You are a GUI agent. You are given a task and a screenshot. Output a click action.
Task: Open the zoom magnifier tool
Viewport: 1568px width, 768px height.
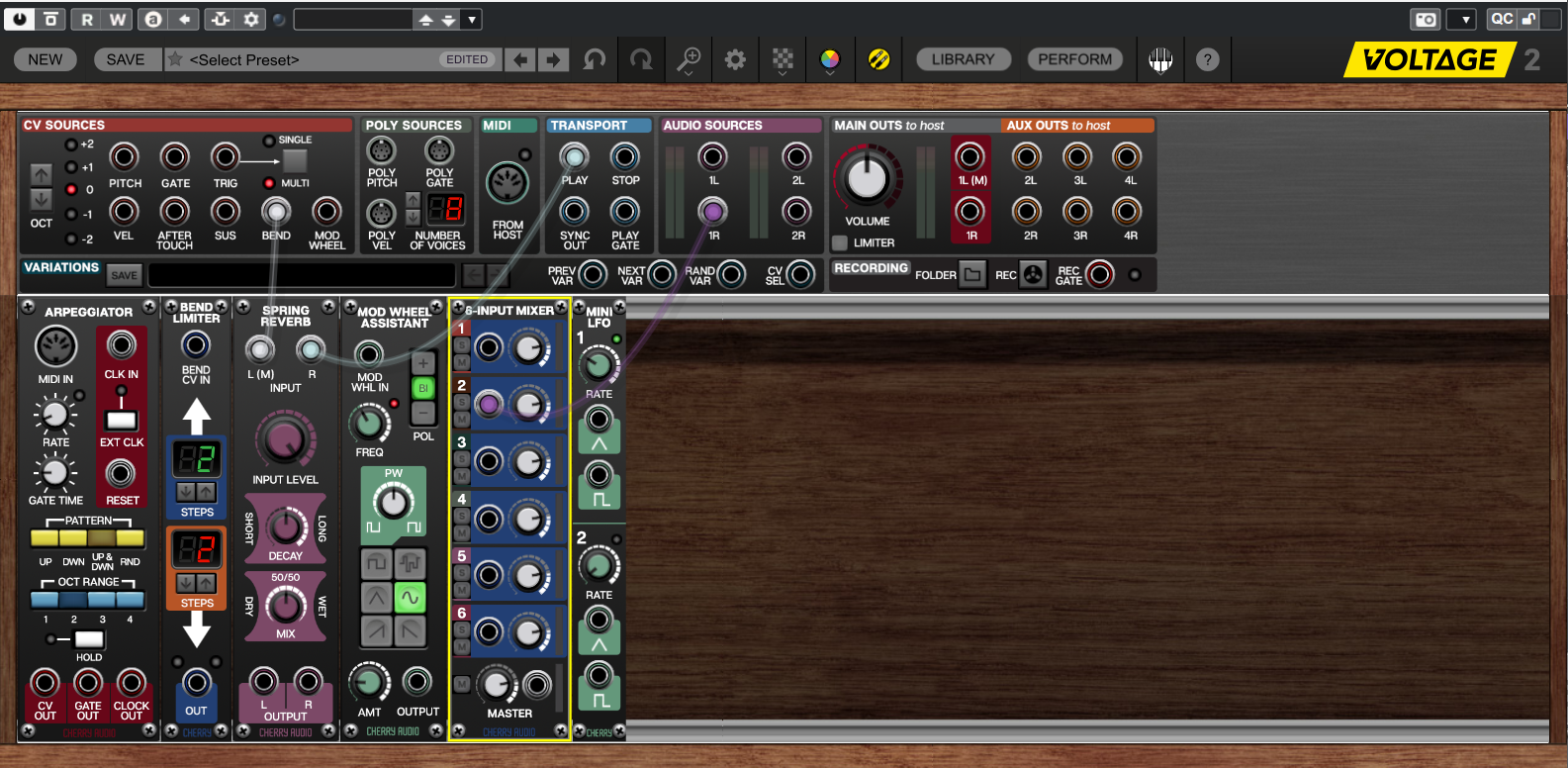[x=689, y=59]
